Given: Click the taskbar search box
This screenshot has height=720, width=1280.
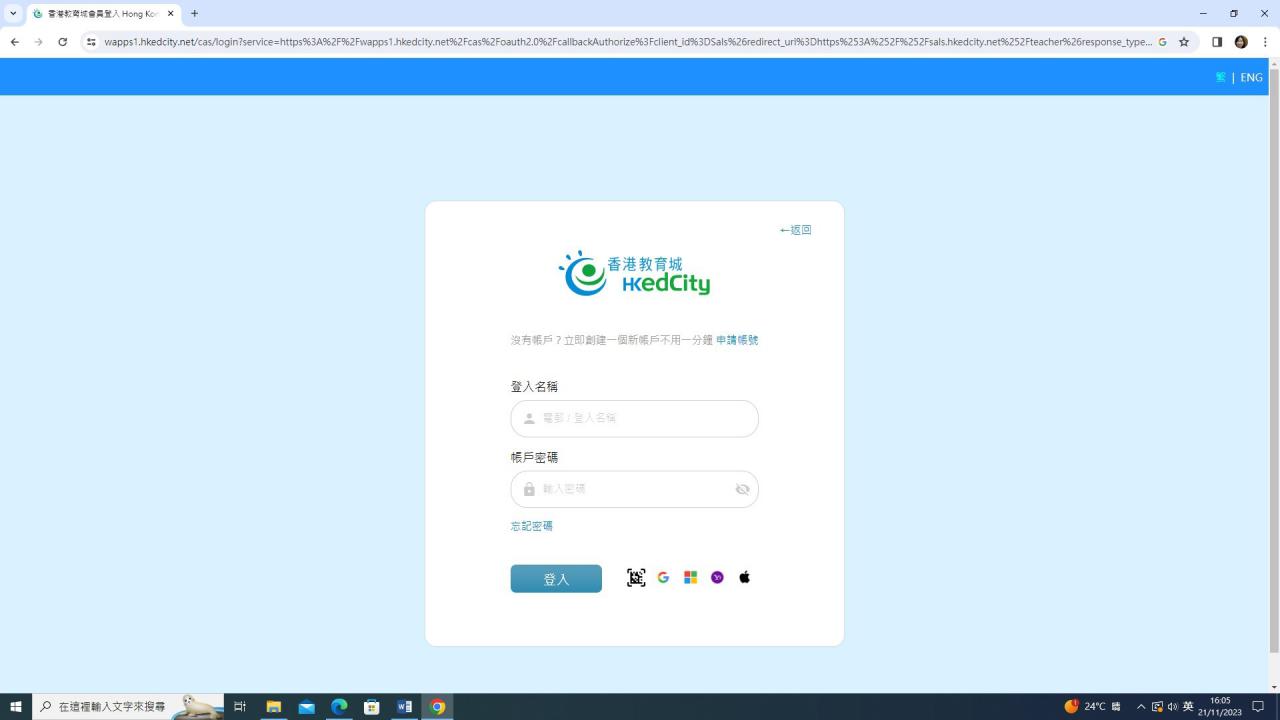Looking at the screenshot, I should (128, 707).
